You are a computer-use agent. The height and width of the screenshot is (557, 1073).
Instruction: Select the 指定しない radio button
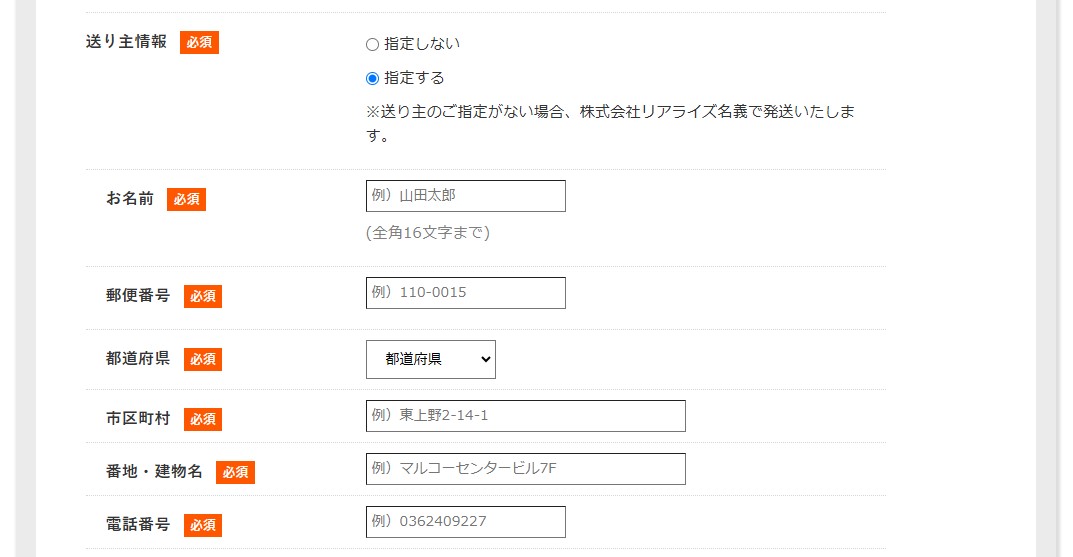tap(372, 44)
